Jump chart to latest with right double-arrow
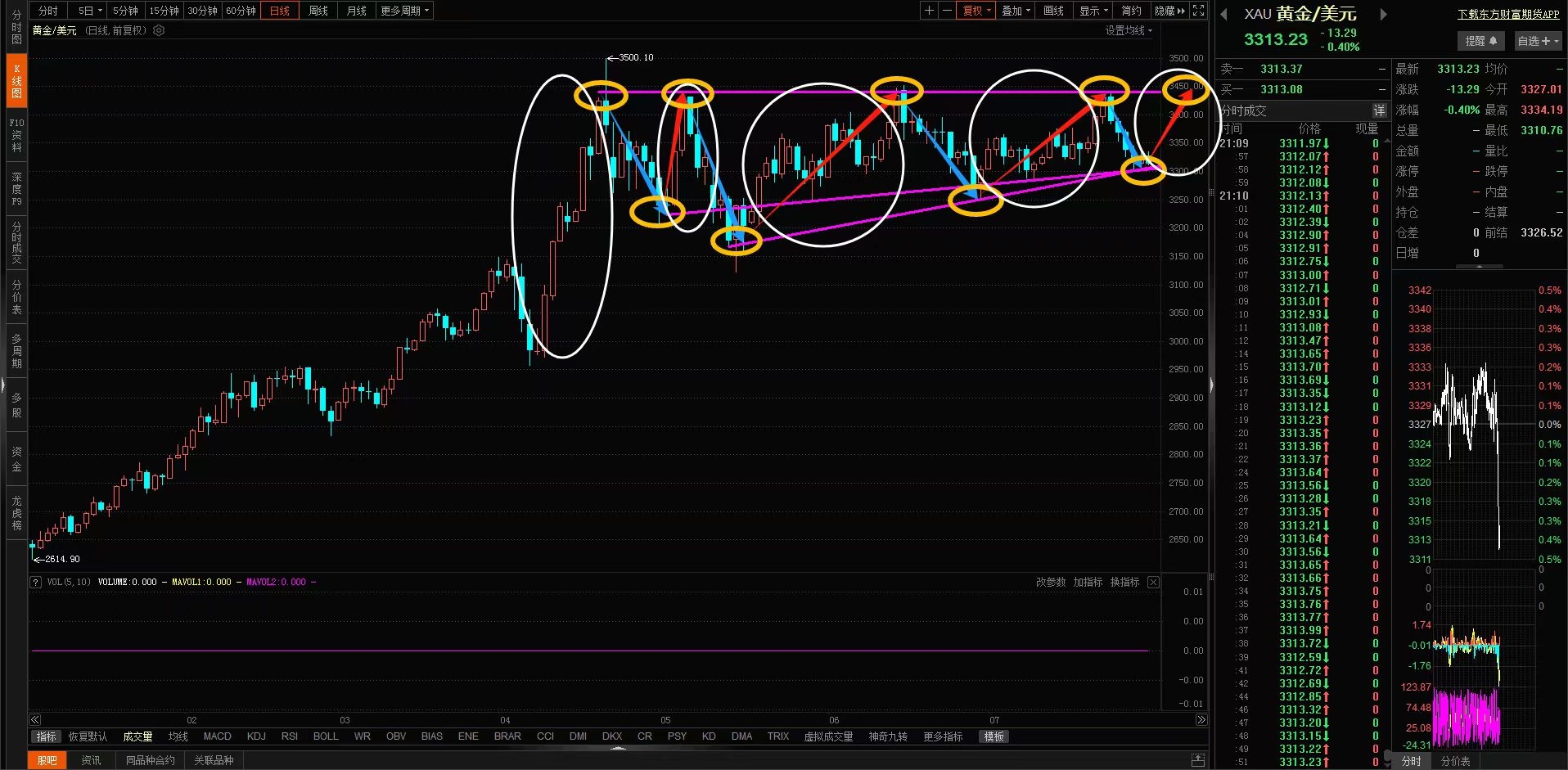1568x770 pixels. click(1201, 720)
